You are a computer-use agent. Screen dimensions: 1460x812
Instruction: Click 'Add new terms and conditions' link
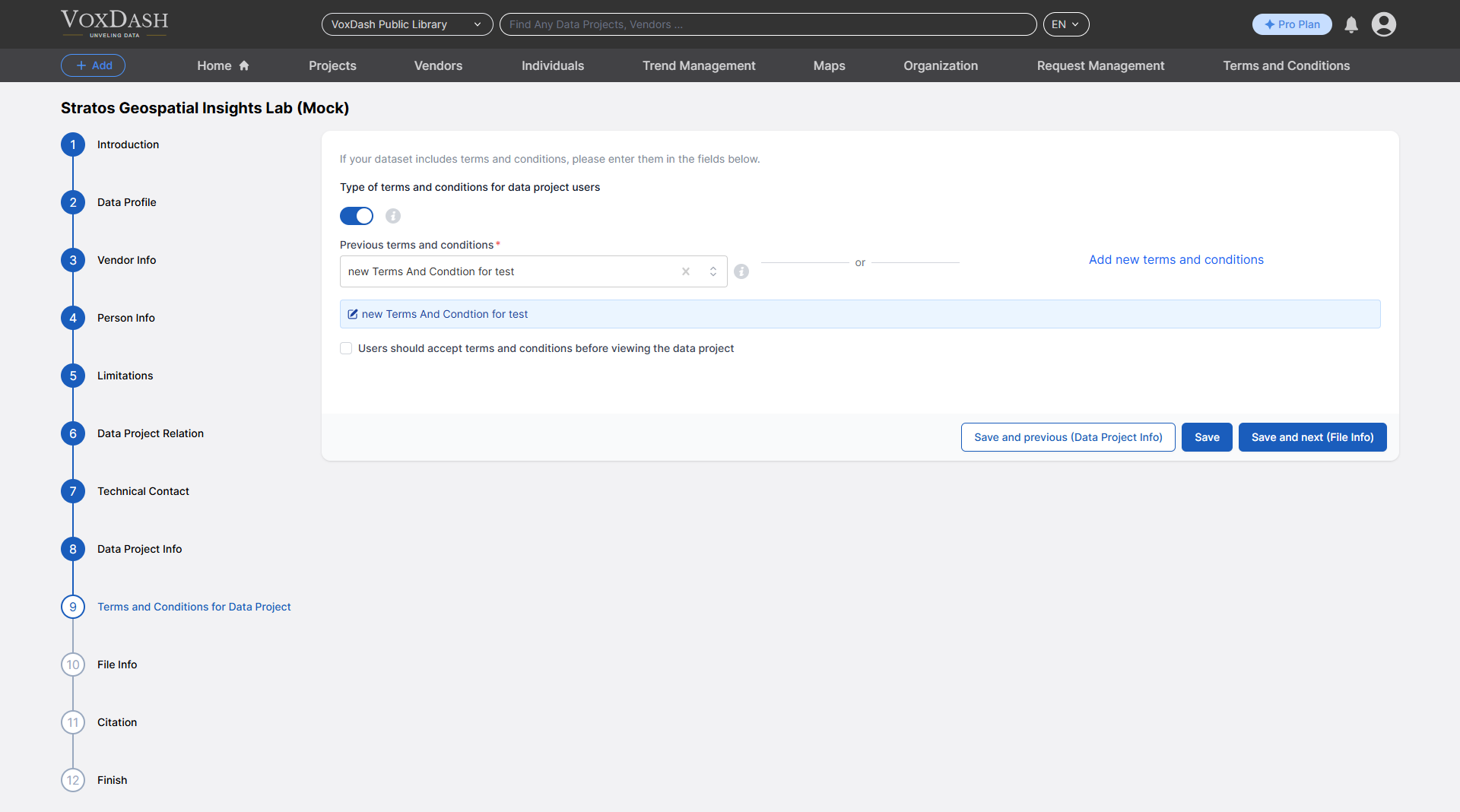(x=1176, y=259)
